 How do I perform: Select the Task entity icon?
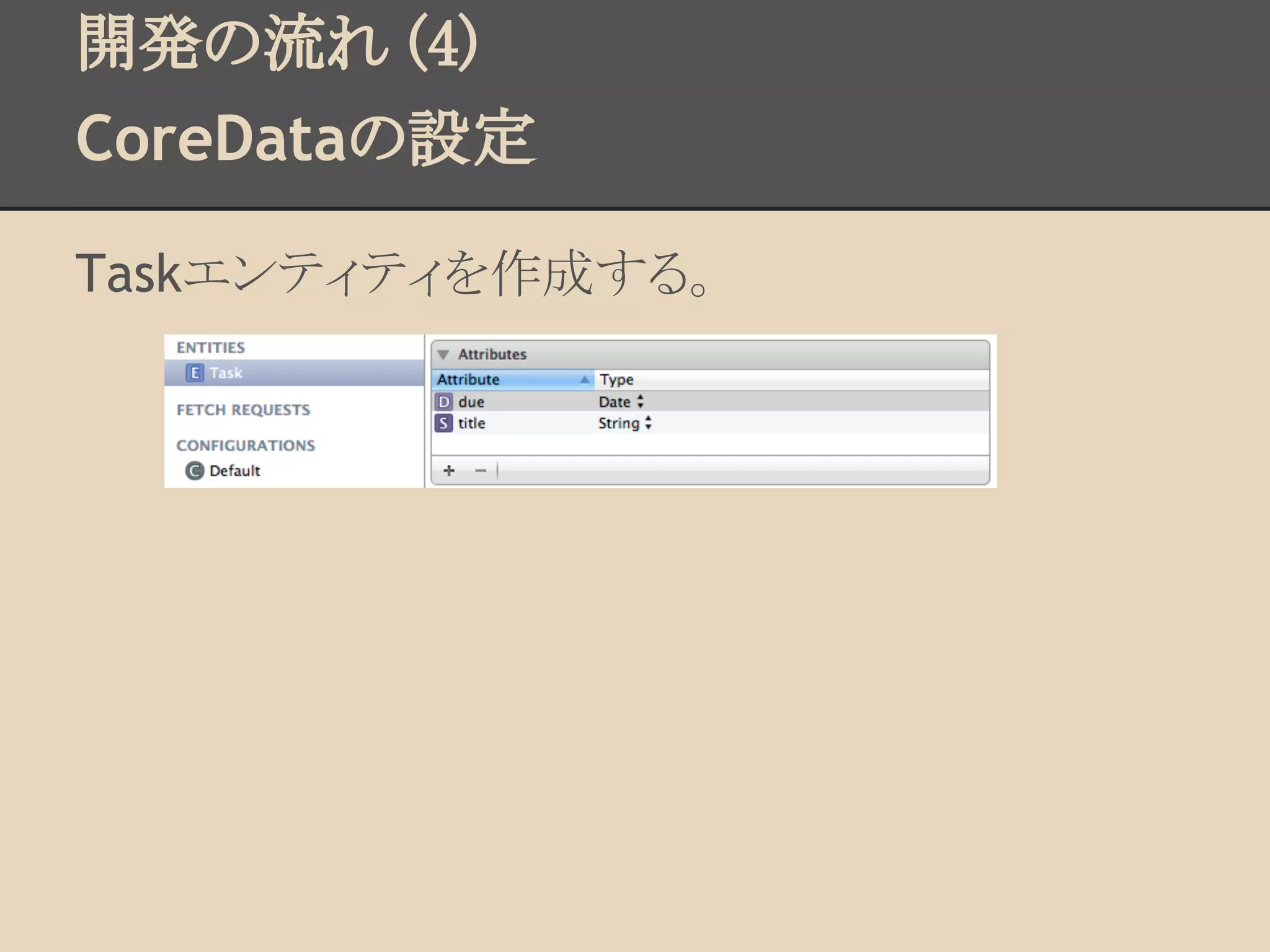click(x=195, y=372)
